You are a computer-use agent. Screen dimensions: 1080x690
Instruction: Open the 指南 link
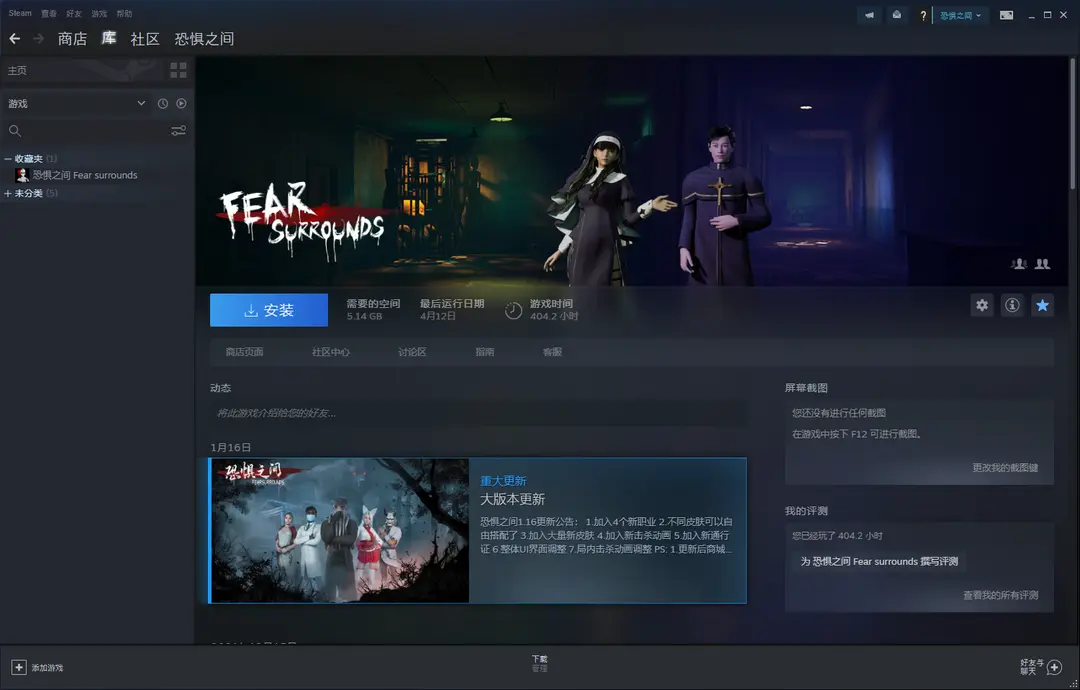tap(484, 352)
